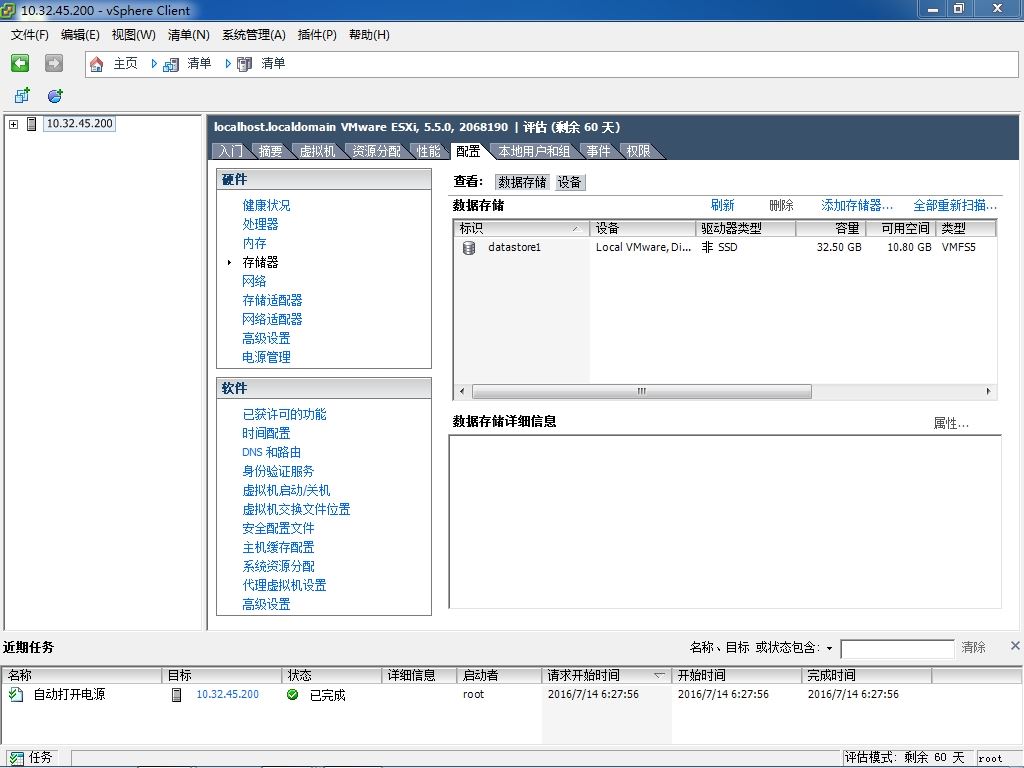
Task: Click the Home house icon in navigation bar
Action: 97,64
